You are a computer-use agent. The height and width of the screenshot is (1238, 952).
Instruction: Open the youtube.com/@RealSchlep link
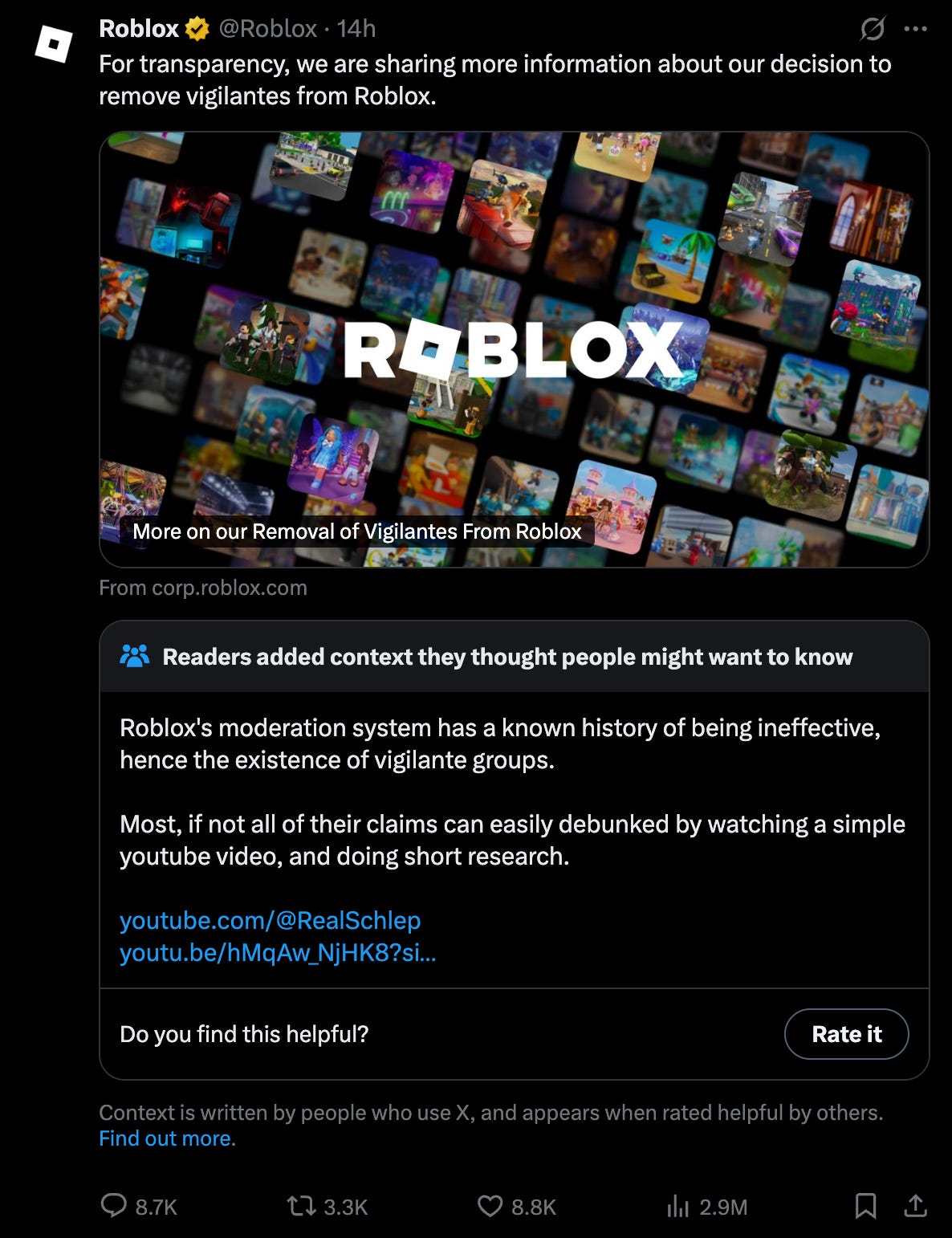pos(271,920)
